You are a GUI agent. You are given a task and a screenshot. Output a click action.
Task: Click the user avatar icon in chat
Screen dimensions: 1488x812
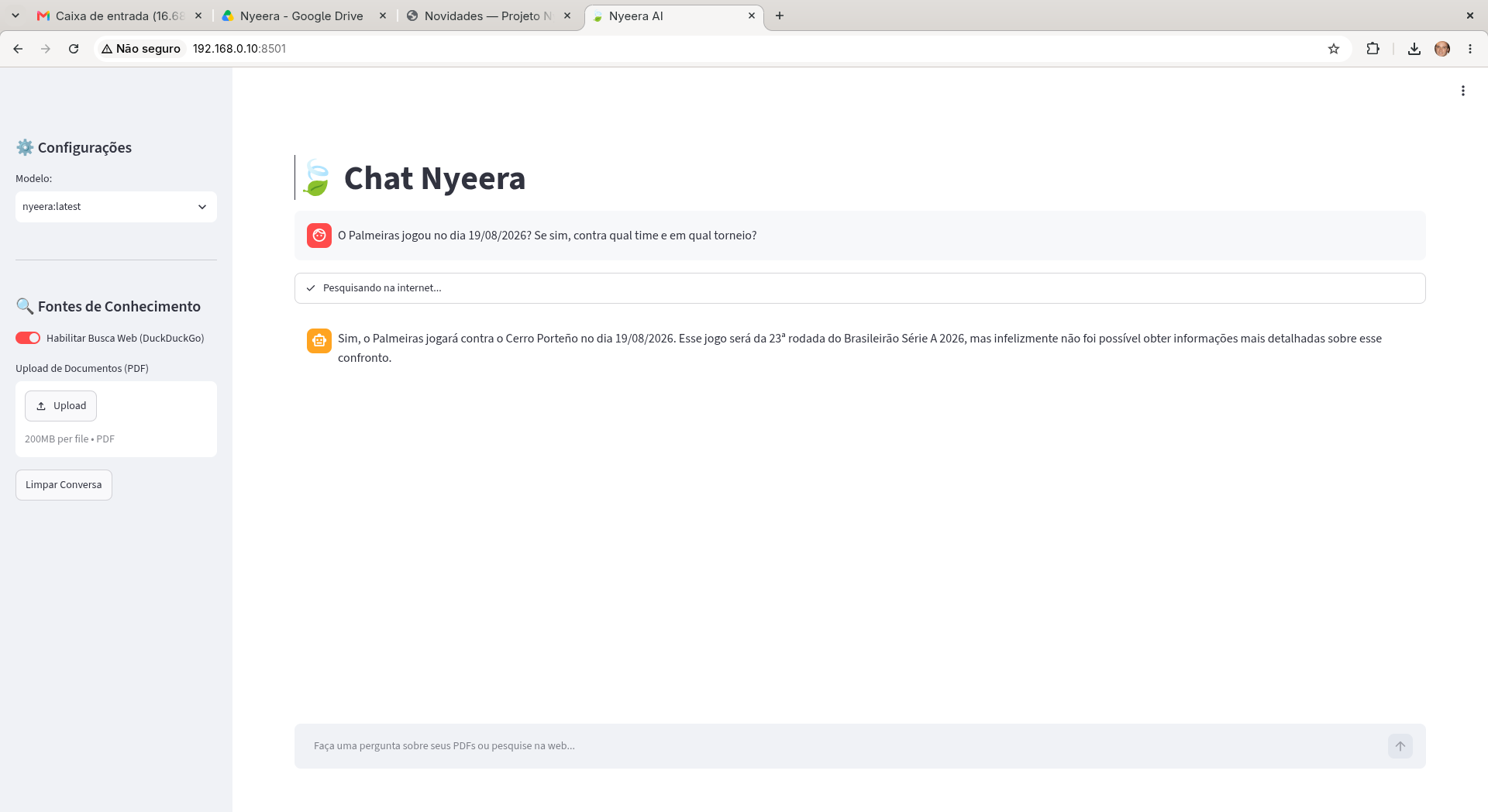(x=319, y=236)
